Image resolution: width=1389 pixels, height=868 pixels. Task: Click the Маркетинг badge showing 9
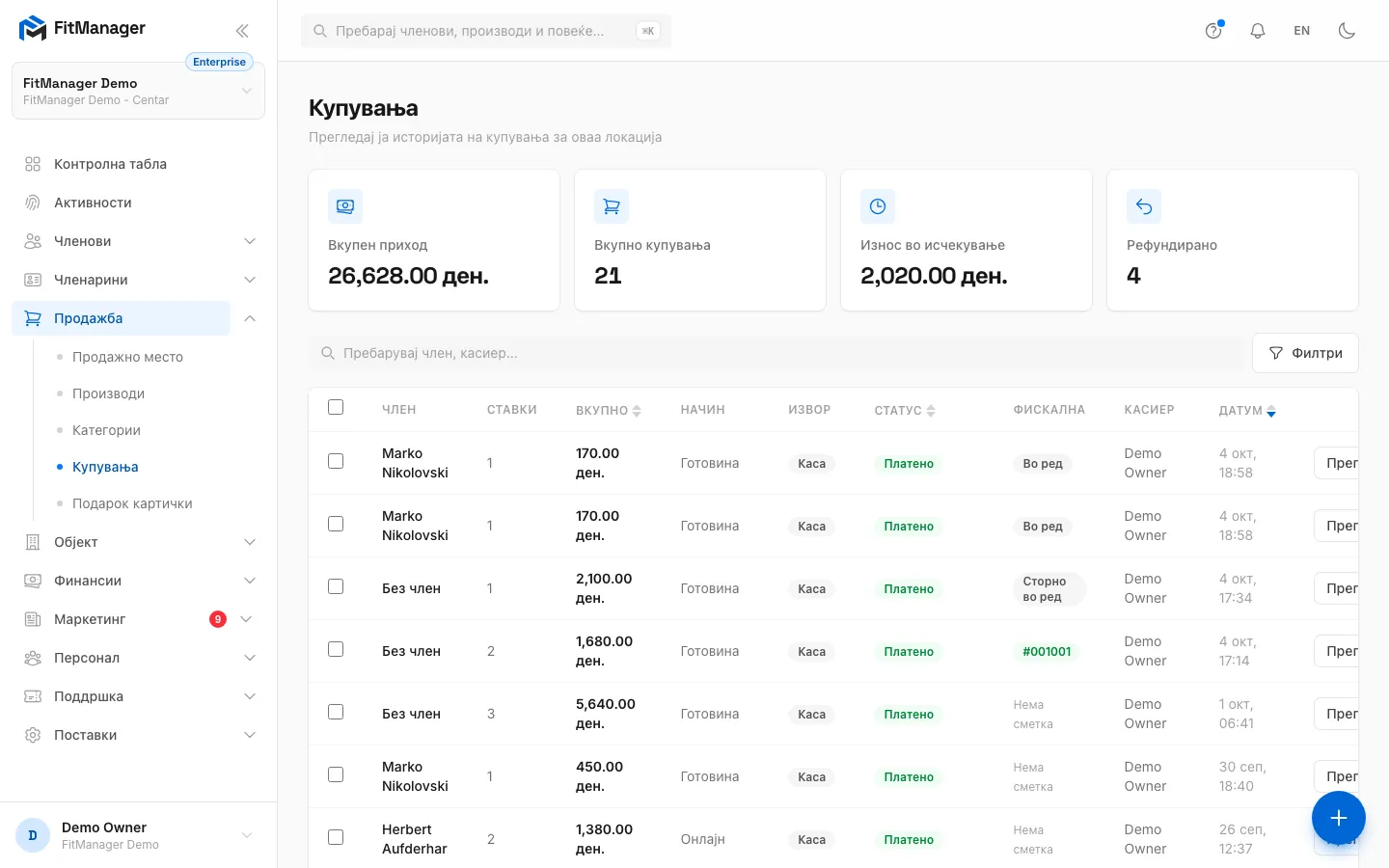218,619
